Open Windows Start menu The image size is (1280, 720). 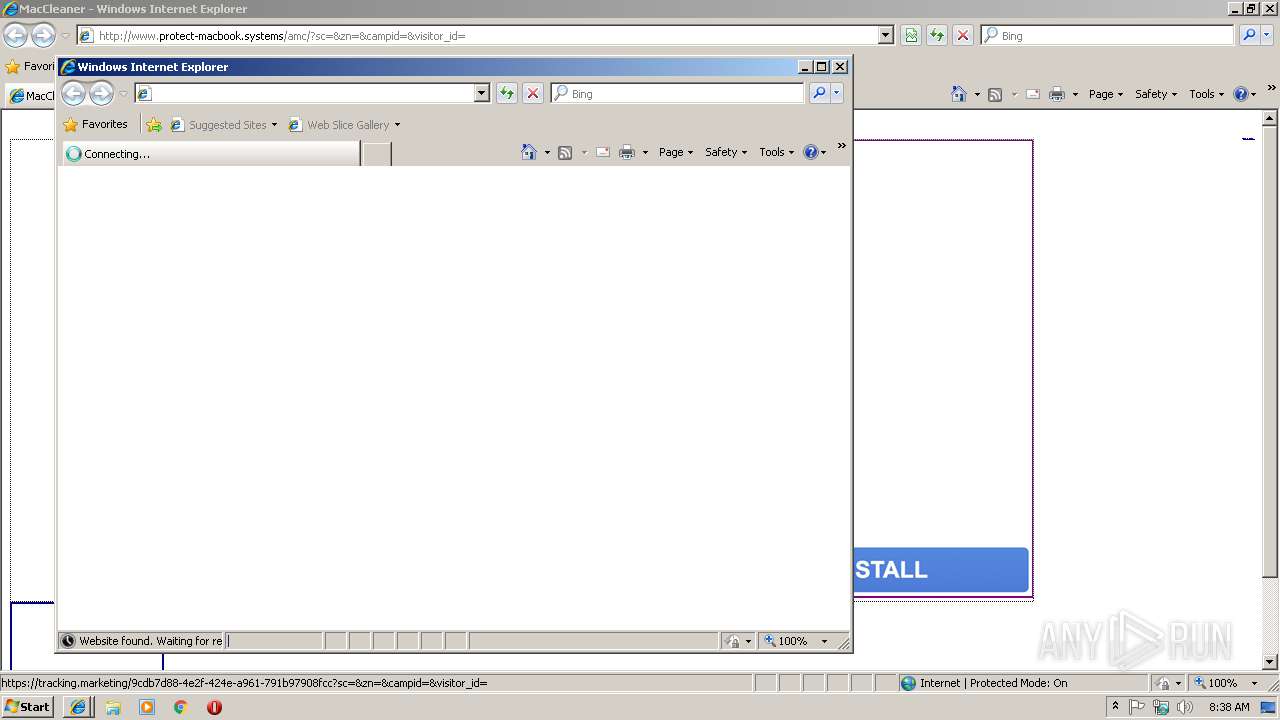[27, 707]
